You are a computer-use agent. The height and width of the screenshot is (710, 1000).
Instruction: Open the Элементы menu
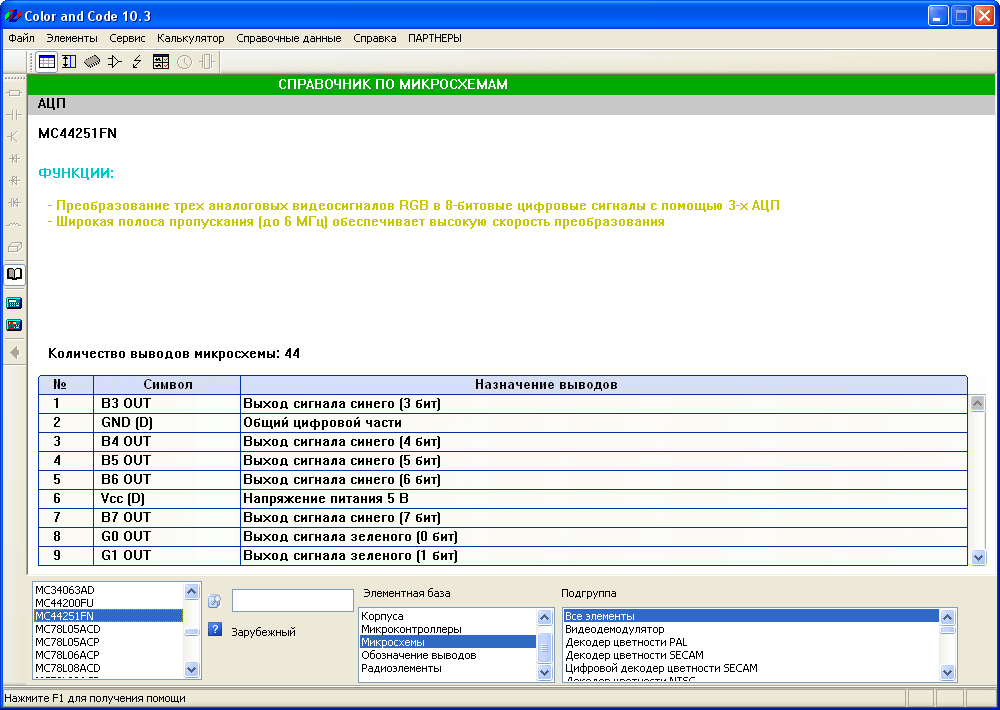pyautogui.click(x=72, y=38)
